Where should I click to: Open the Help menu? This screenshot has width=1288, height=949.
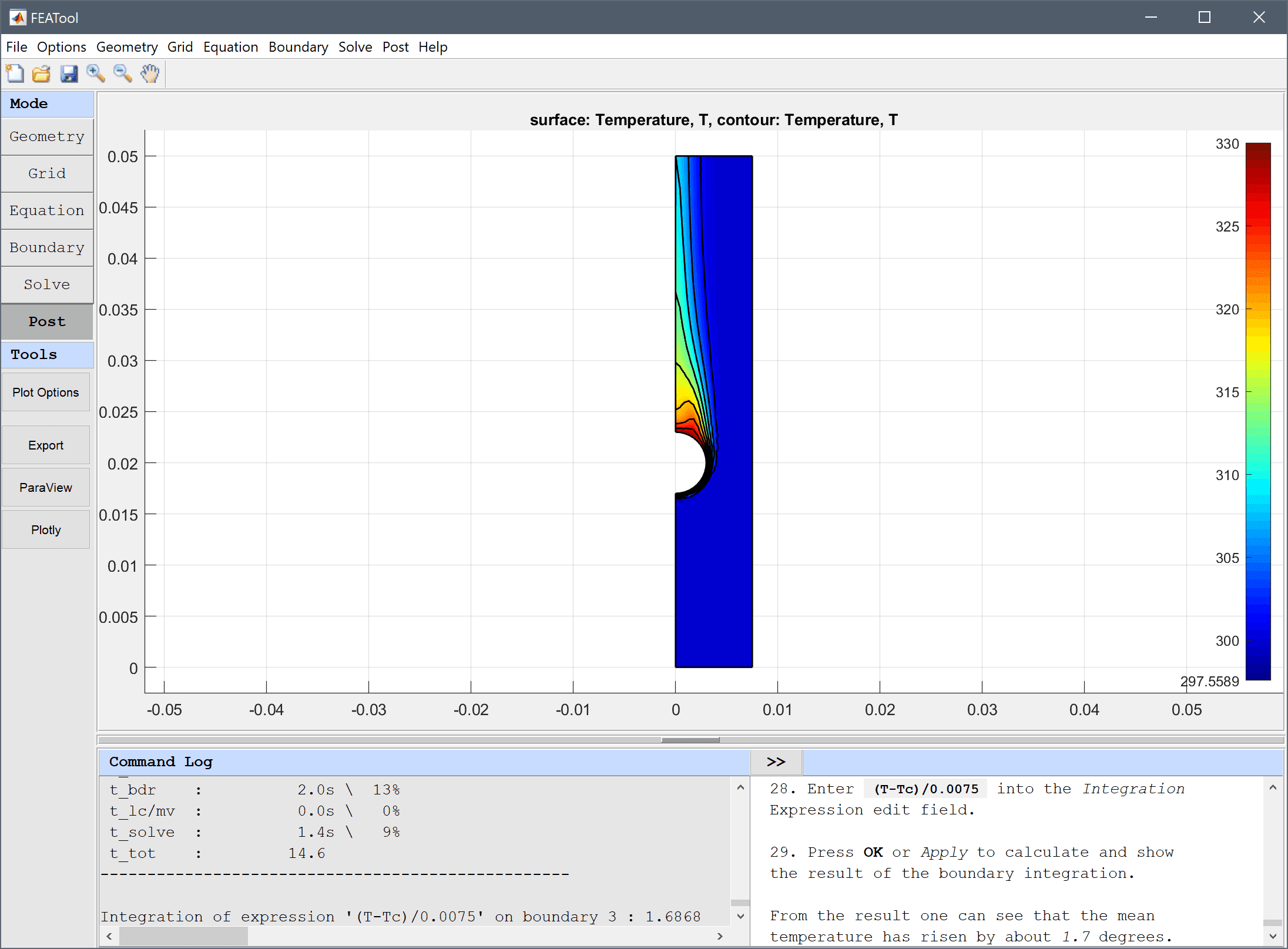[433, 47]
